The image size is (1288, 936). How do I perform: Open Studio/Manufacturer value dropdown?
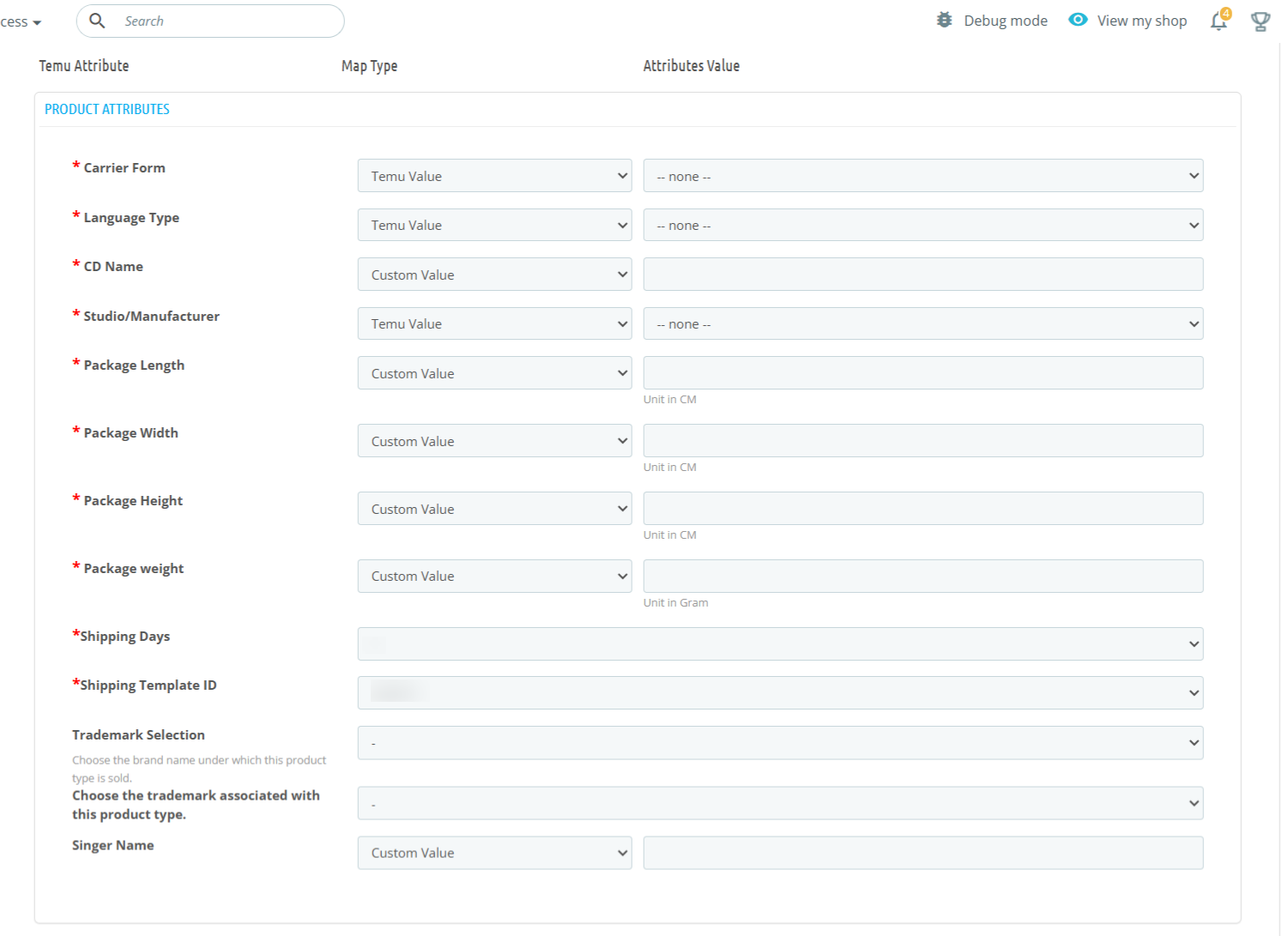tap(922, 324)
